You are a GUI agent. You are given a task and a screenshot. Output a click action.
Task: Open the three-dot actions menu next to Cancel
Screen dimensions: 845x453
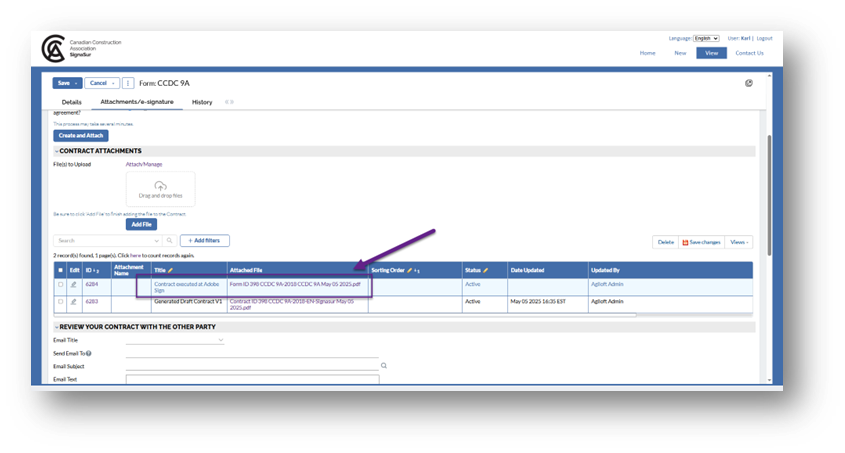coord(128,83)
